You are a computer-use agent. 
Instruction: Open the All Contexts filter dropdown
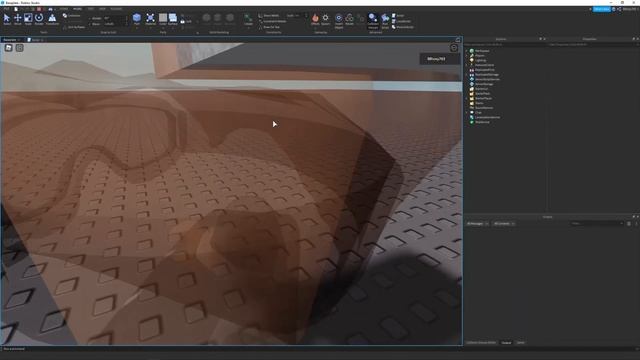pos(504,224)
